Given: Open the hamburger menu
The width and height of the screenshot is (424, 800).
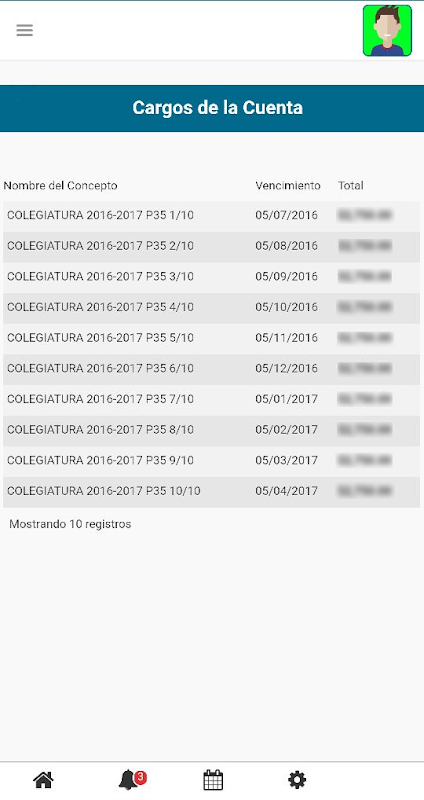Looking at the screenshot, I should (x=24, y=30).
